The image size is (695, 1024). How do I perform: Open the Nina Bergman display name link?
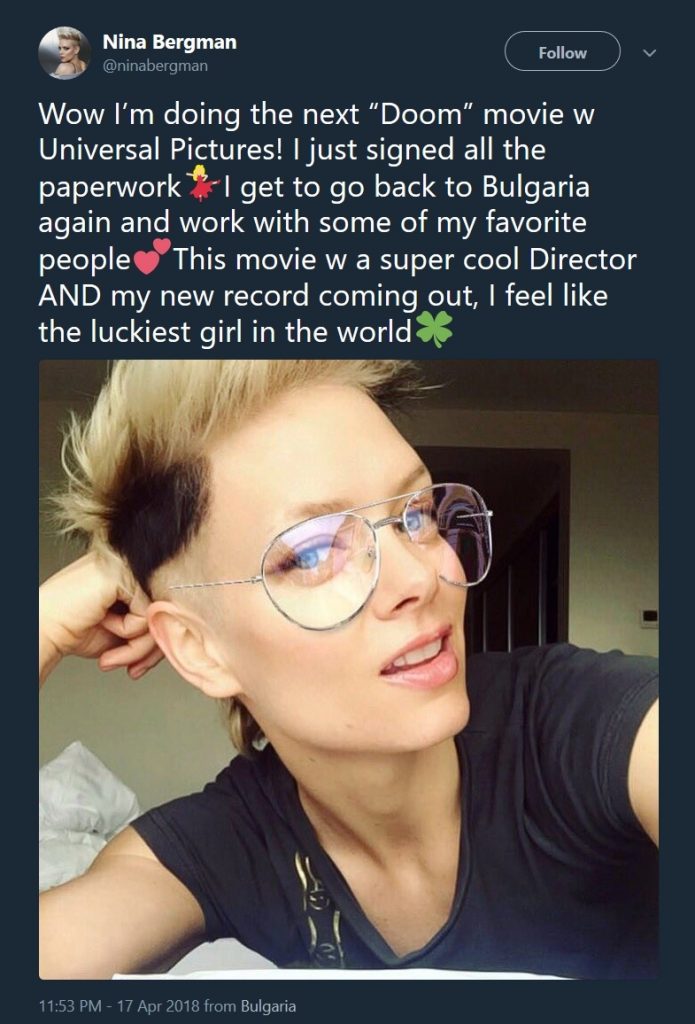click(169, 42)
